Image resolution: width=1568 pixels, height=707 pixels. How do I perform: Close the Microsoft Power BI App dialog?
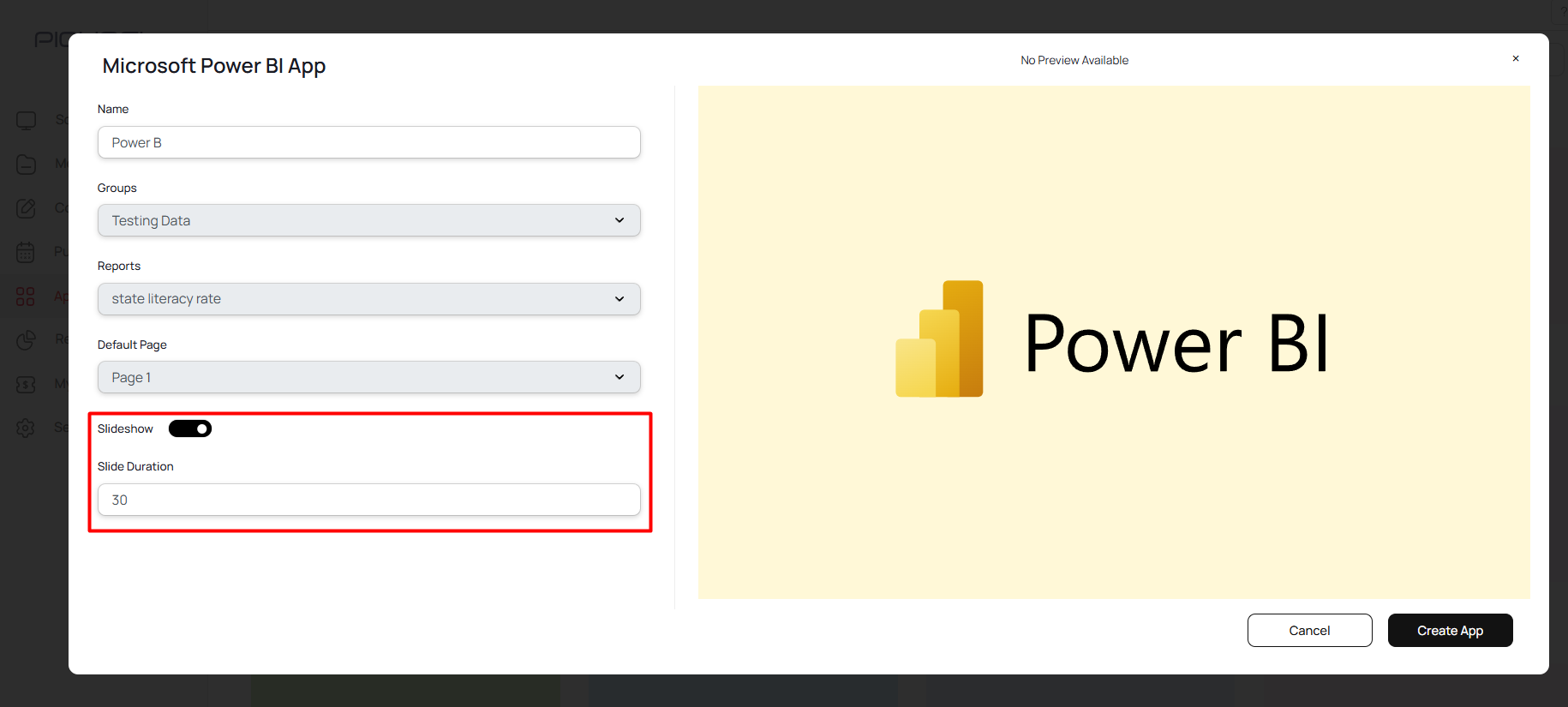(x=1516, y=58)
